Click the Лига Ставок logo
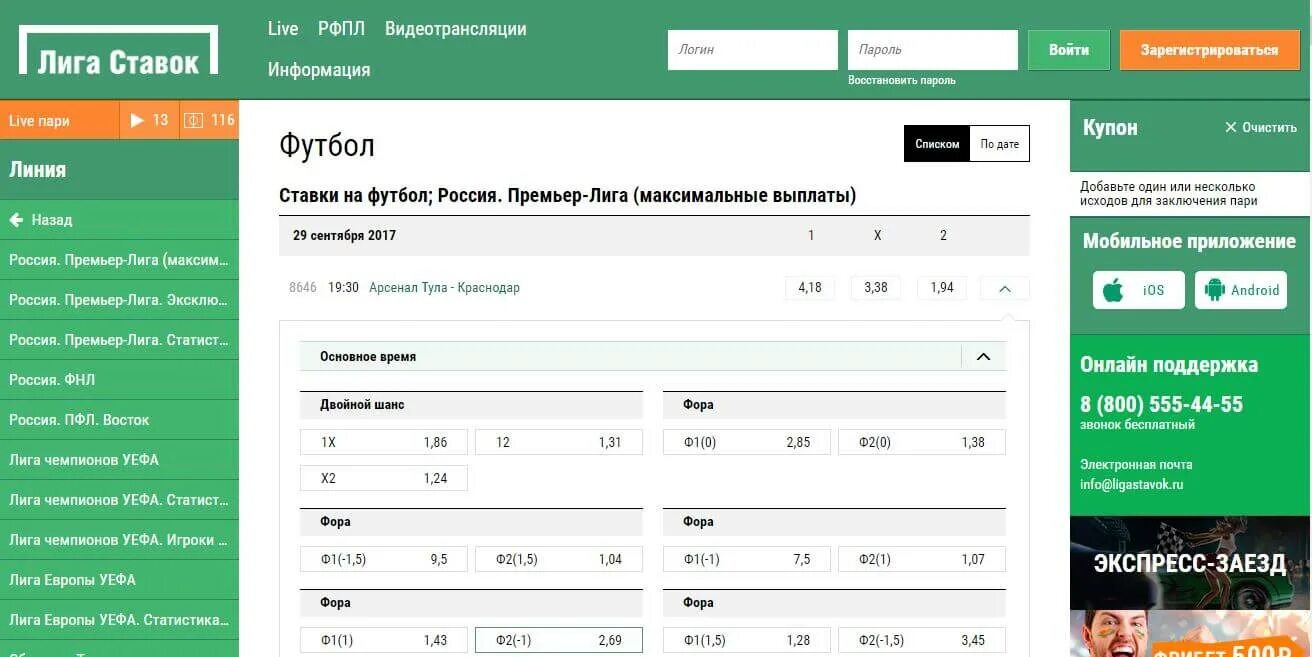The image size is (1312, 657). pos(118,50)
